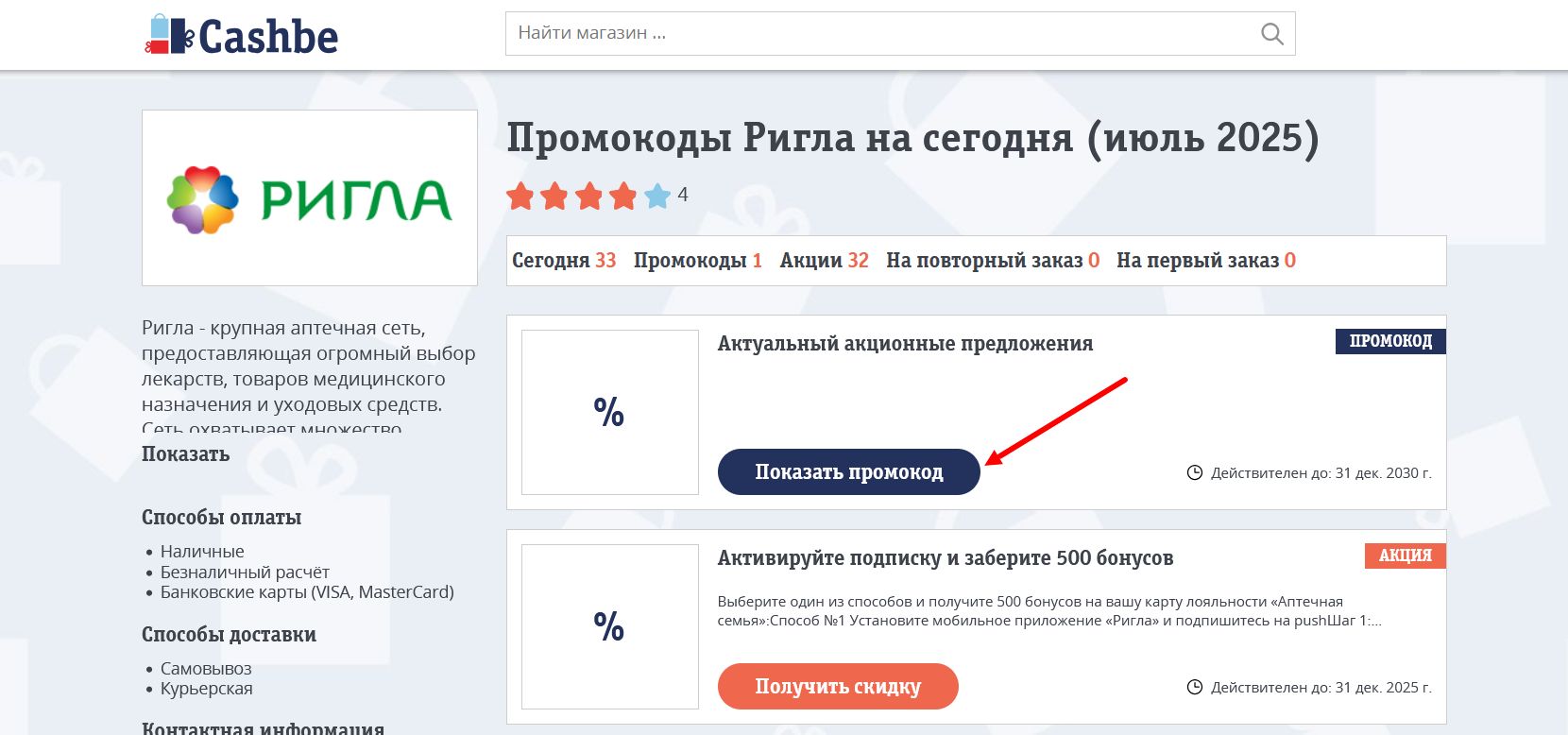Open the 'На повторный заказ 0' tab

tap(993, 261)
